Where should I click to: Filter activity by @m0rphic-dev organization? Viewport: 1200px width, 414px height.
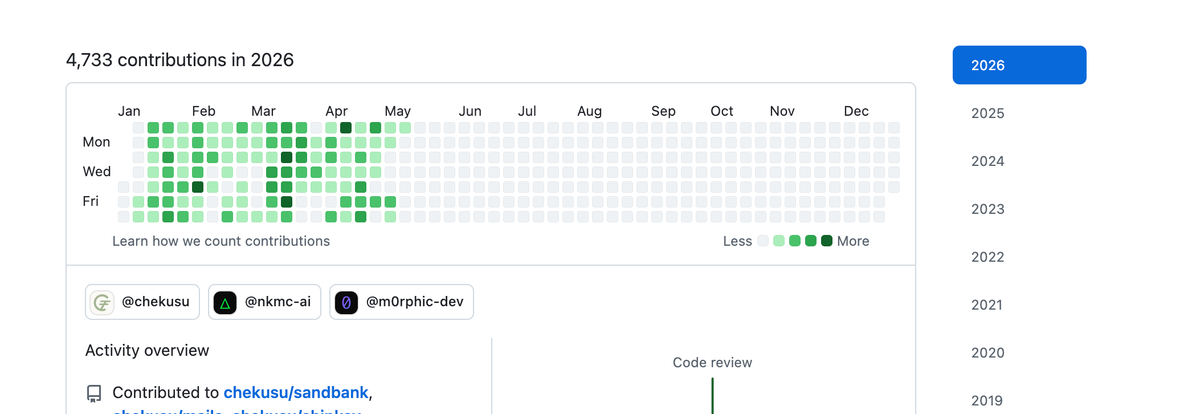[401, 302]
